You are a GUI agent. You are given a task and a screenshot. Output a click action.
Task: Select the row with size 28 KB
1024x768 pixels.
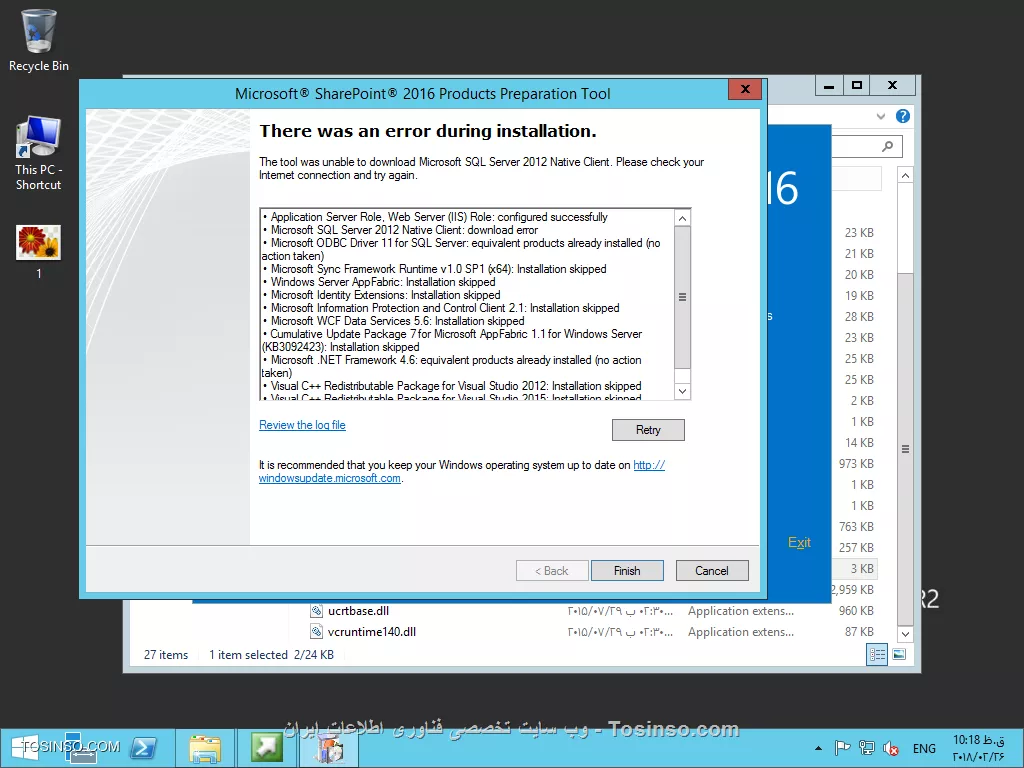[859, 317]
